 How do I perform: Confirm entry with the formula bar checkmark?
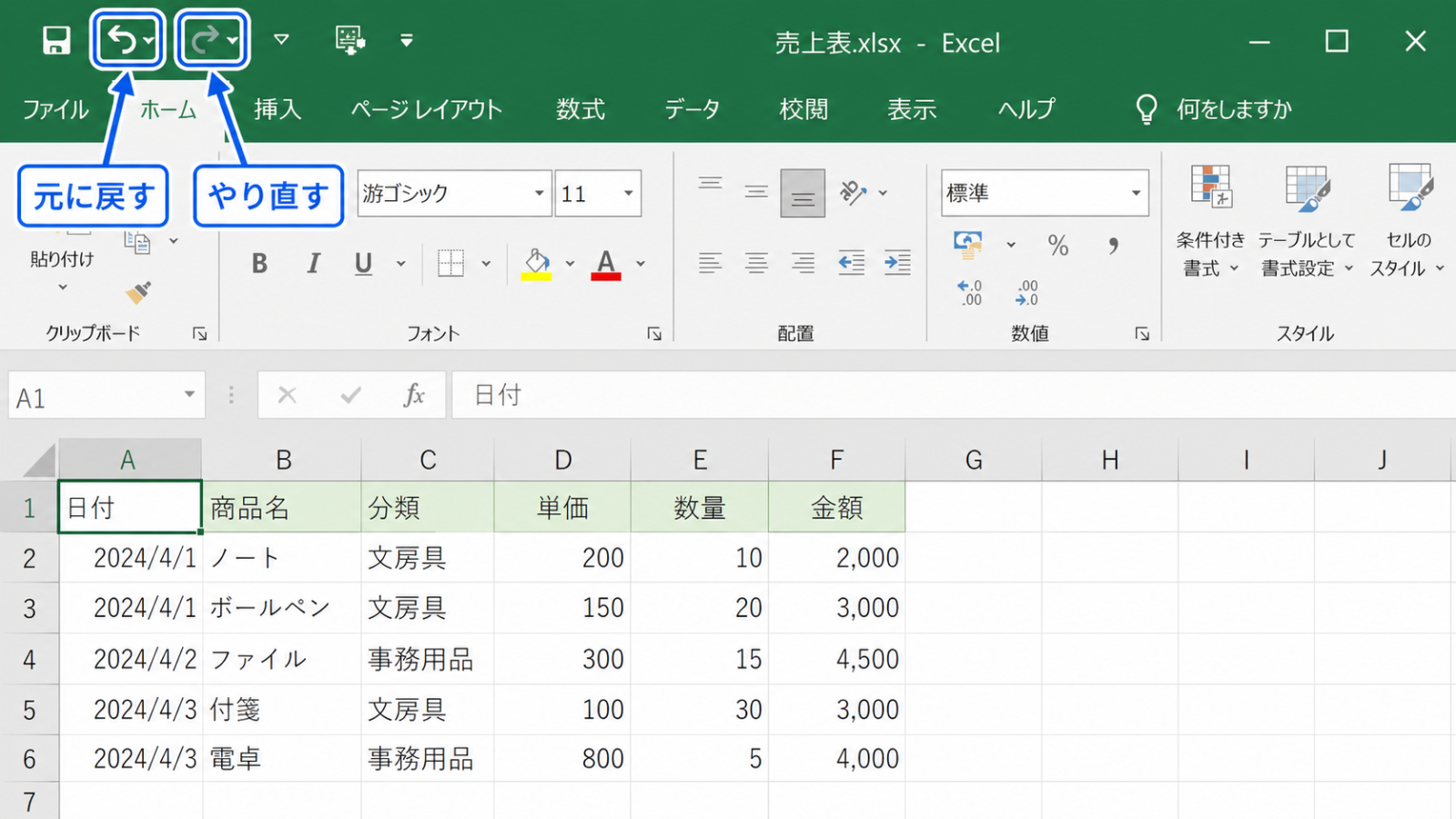pyautogui.click(x=350, y=395)
